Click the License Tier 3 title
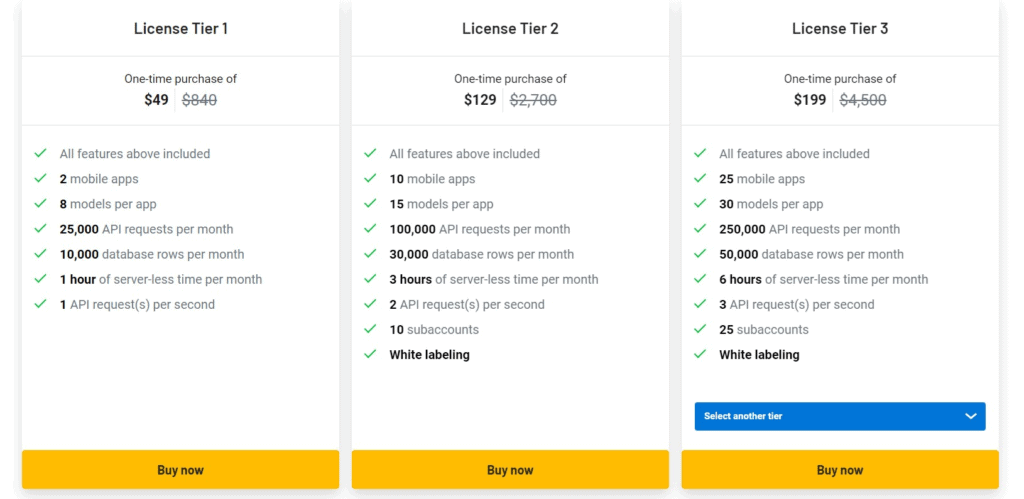Screen dimensions: 1024x499 point(840,29)
